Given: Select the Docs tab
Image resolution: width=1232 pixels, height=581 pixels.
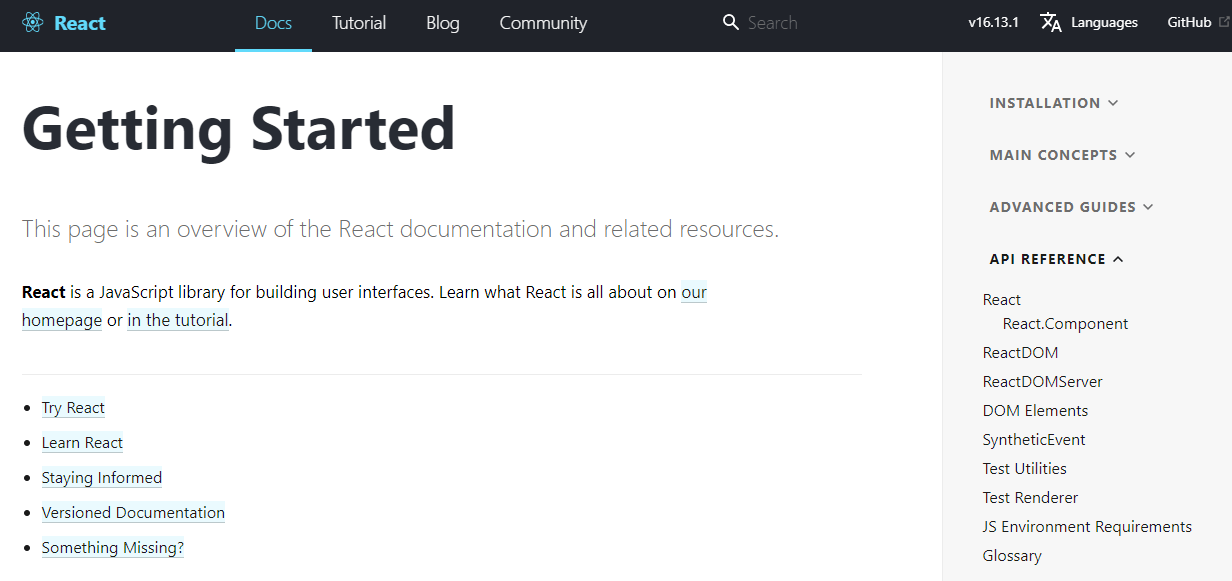Looking at the screenshot, I should click(273, 22).
